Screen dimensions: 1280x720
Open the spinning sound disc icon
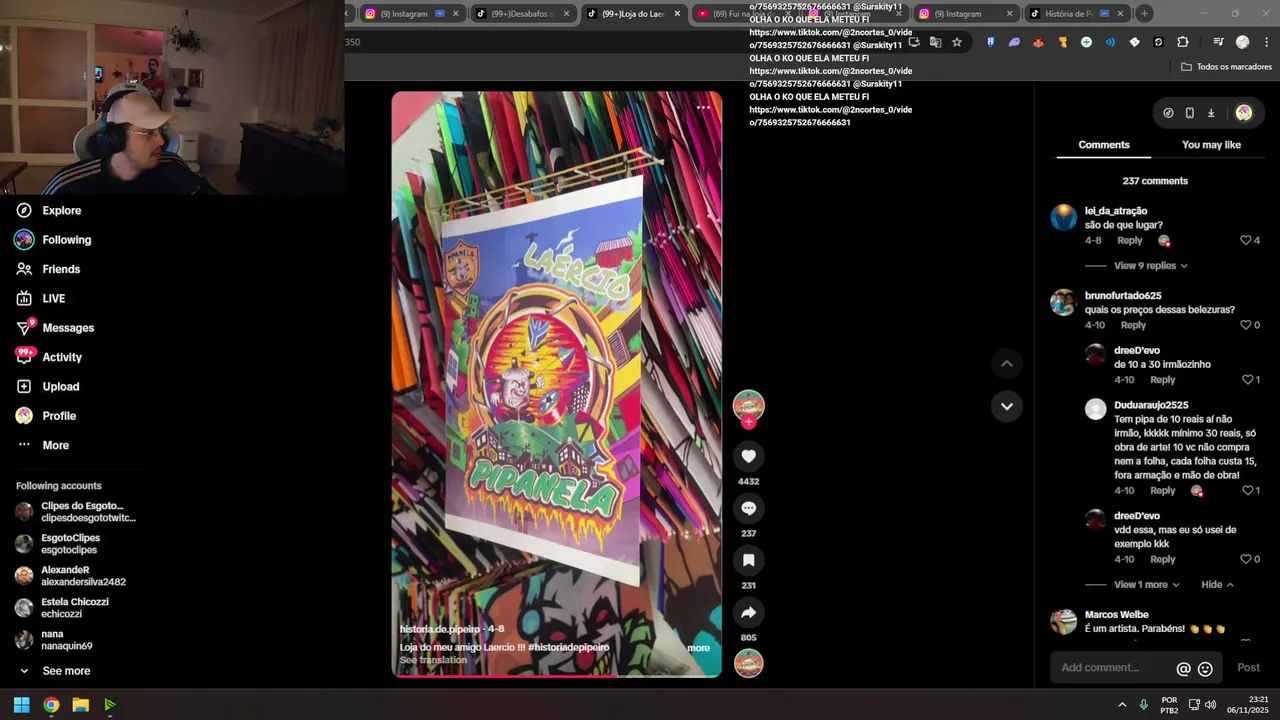pyautogui.click(x=748, y=663)
